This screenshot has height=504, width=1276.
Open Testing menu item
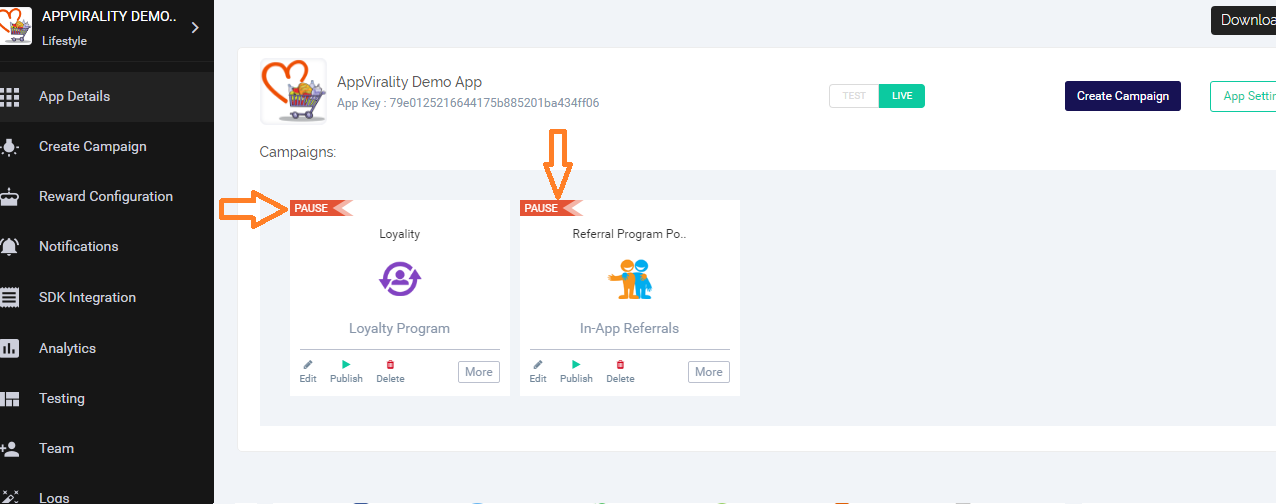click(107, 399)
